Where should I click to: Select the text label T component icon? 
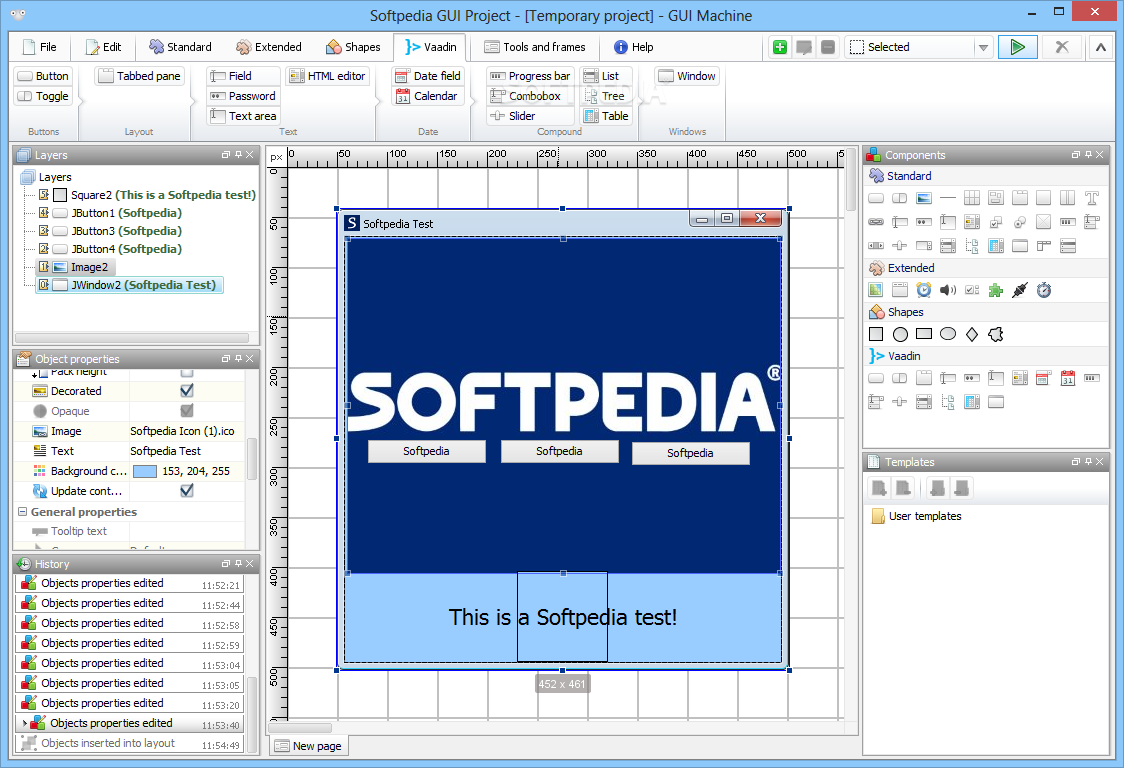click(1092, 198)
